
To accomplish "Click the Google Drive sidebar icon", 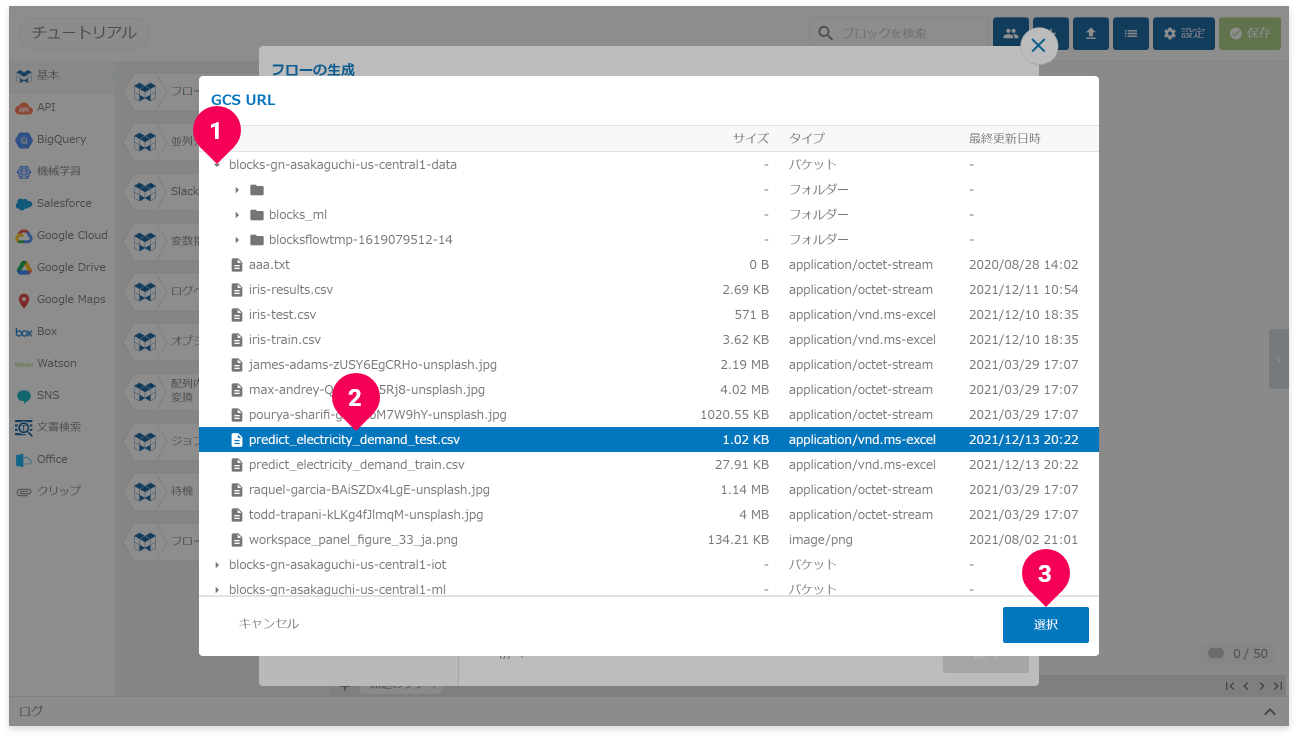I will [24, 268].
